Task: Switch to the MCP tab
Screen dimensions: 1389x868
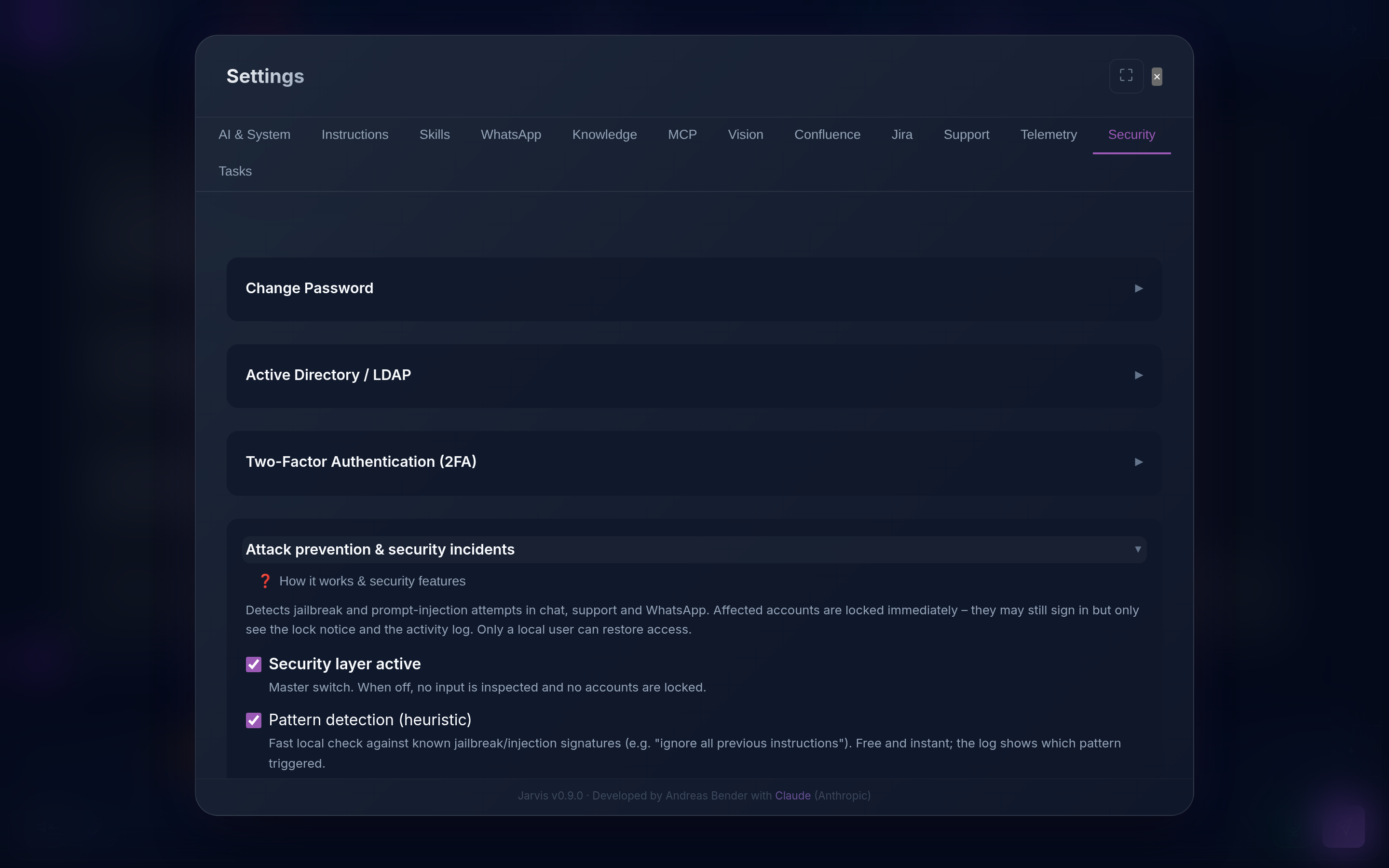Action: point(682,135)
